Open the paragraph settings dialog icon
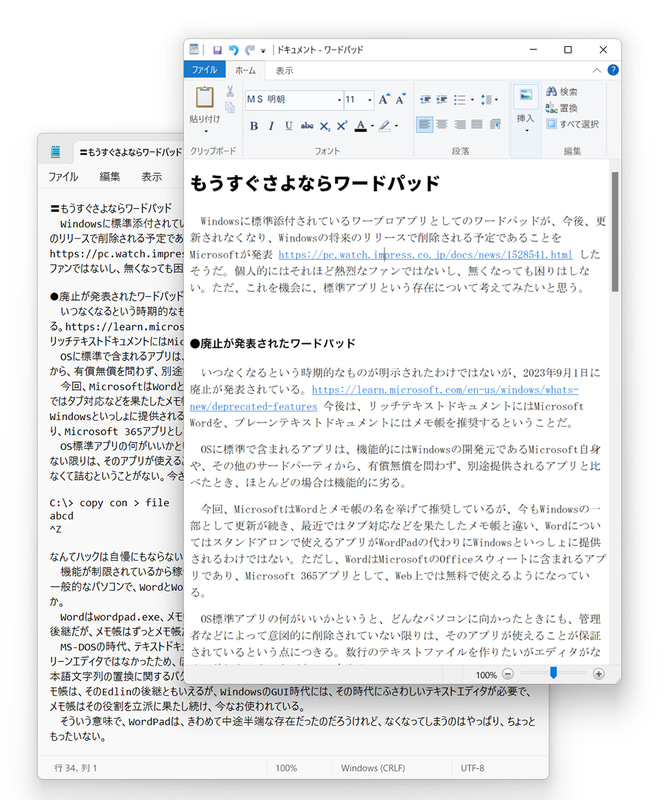The height and width of the screenshot is (800, 671). [x=495, y=124]
